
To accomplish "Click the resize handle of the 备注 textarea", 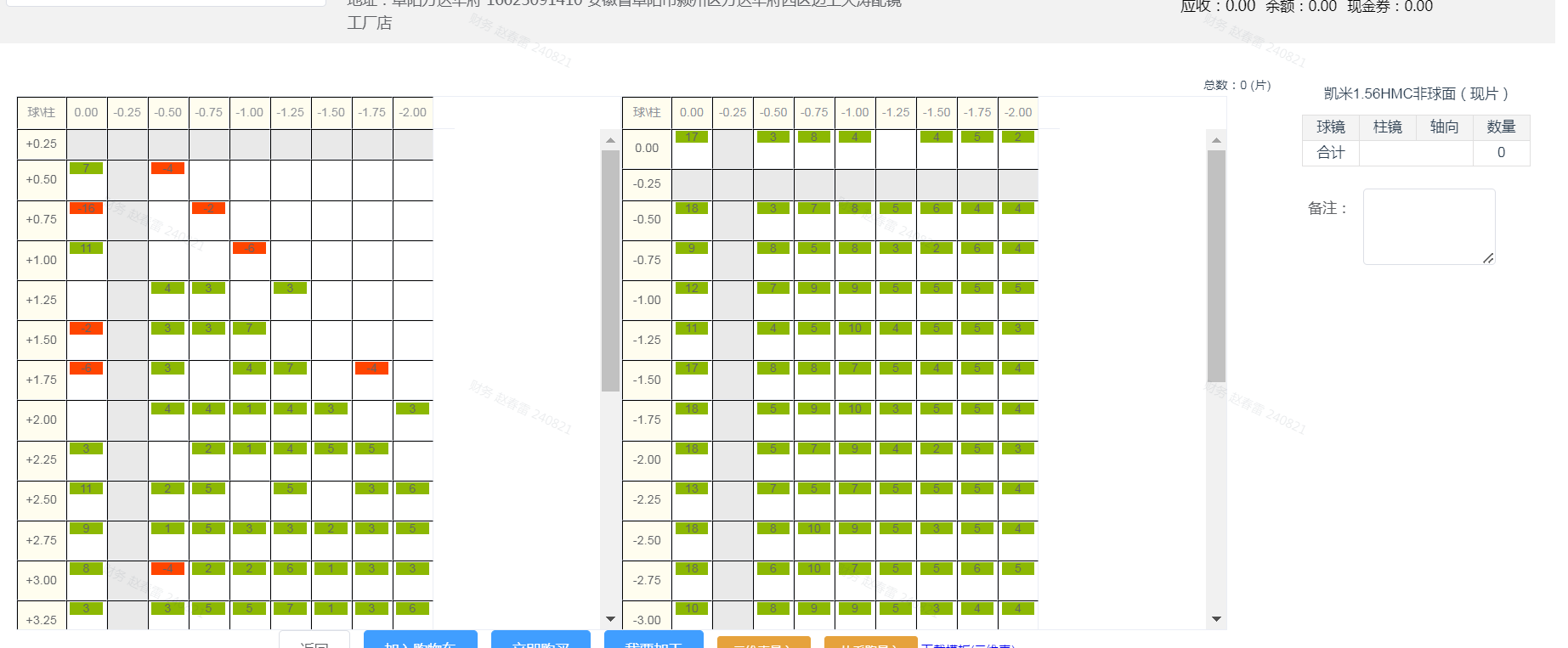I will [x=1488, y=258].
